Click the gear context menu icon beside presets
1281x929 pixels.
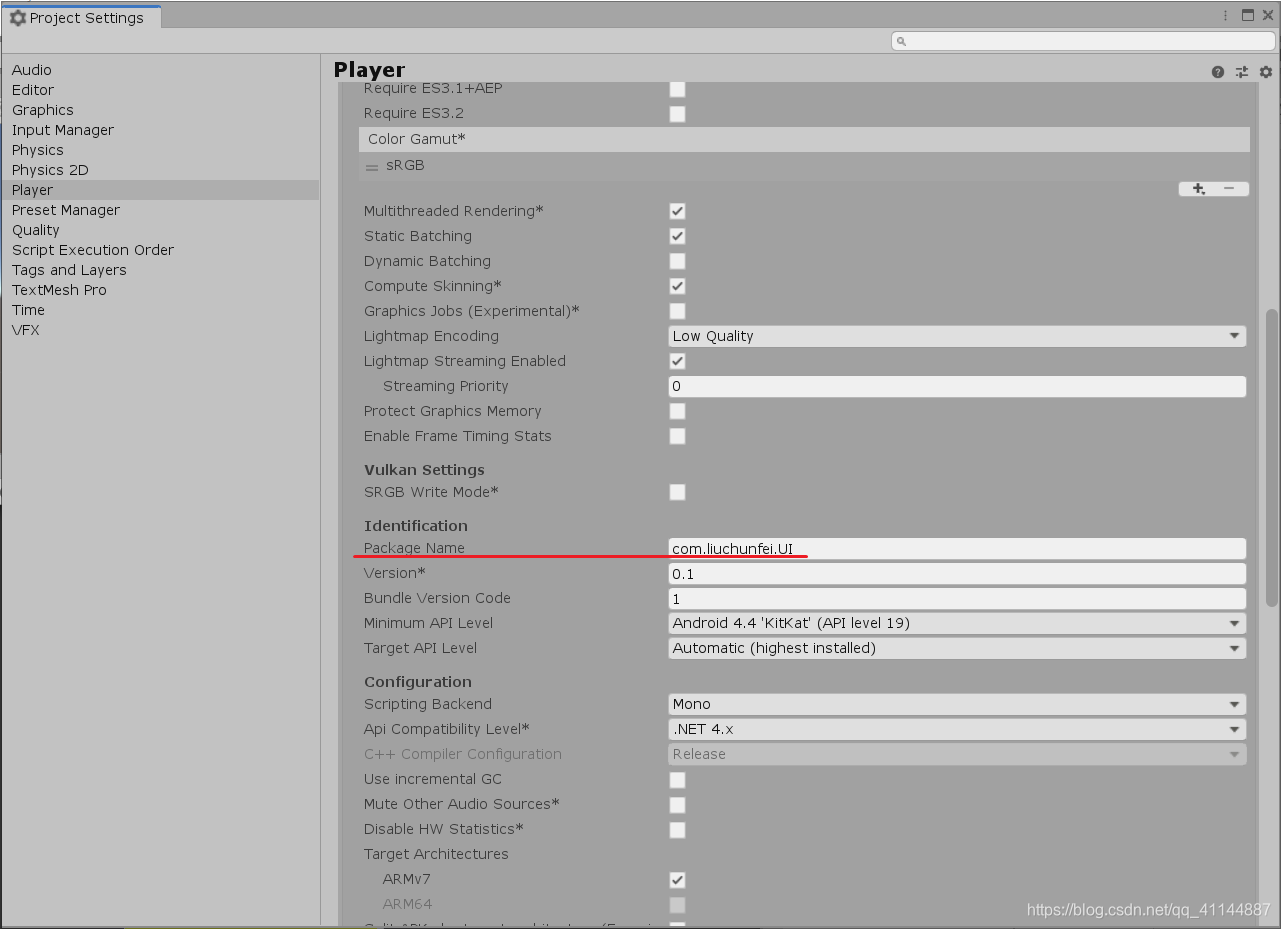point(1265,71)
